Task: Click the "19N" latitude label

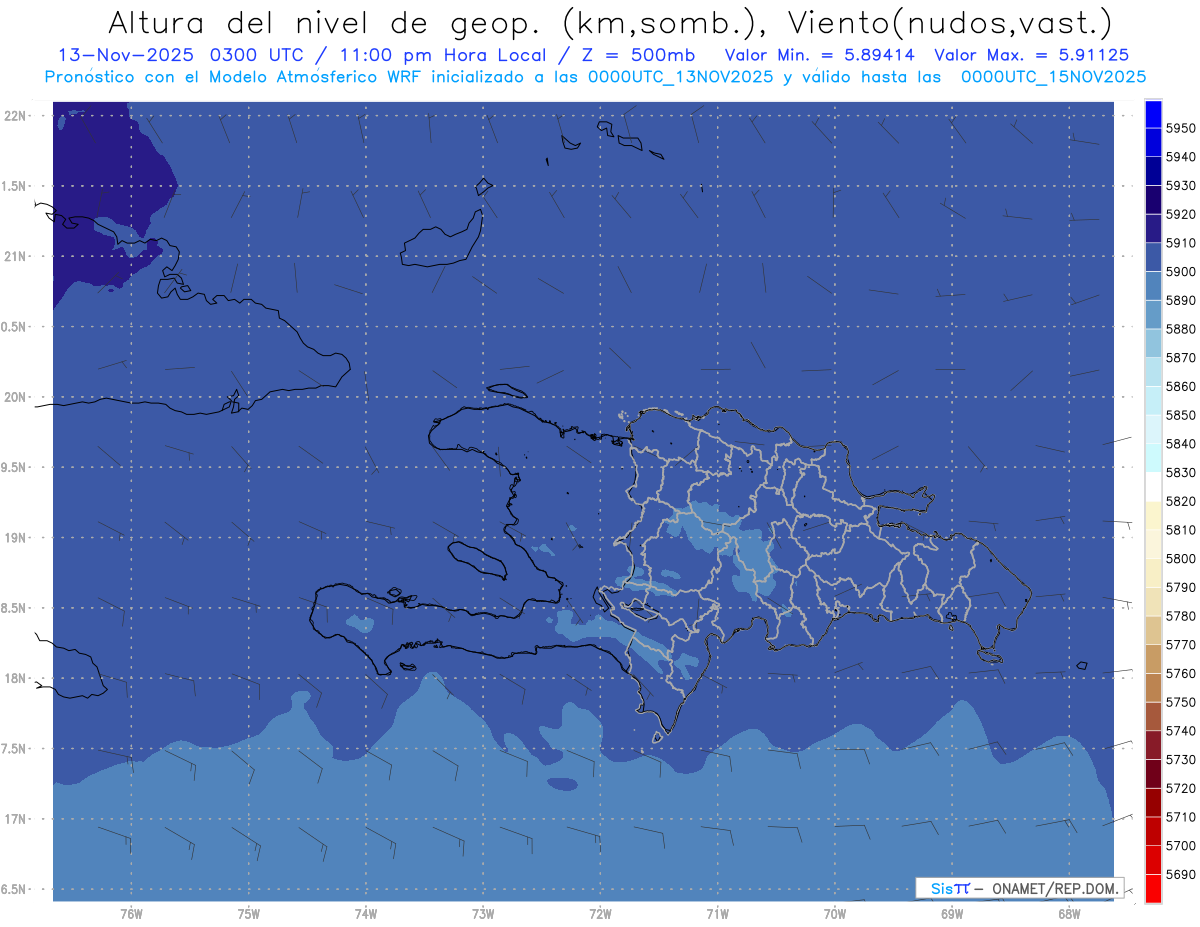Action: point(16,537)
